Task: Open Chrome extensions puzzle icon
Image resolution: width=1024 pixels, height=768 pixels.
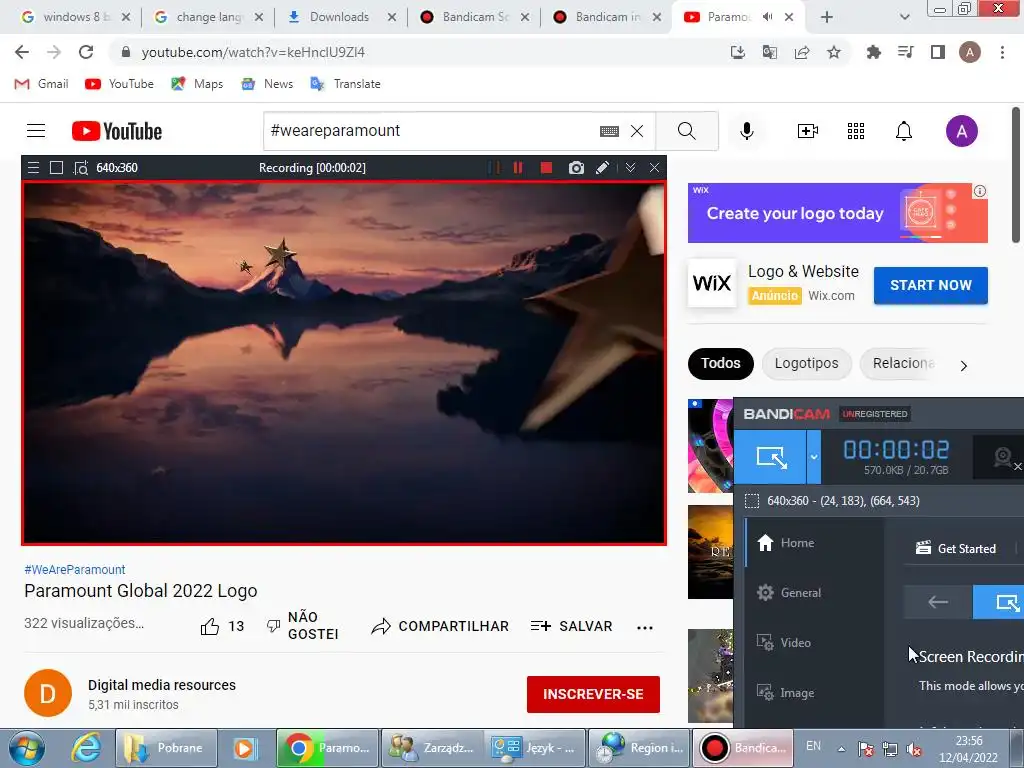Action: point(873,52)
